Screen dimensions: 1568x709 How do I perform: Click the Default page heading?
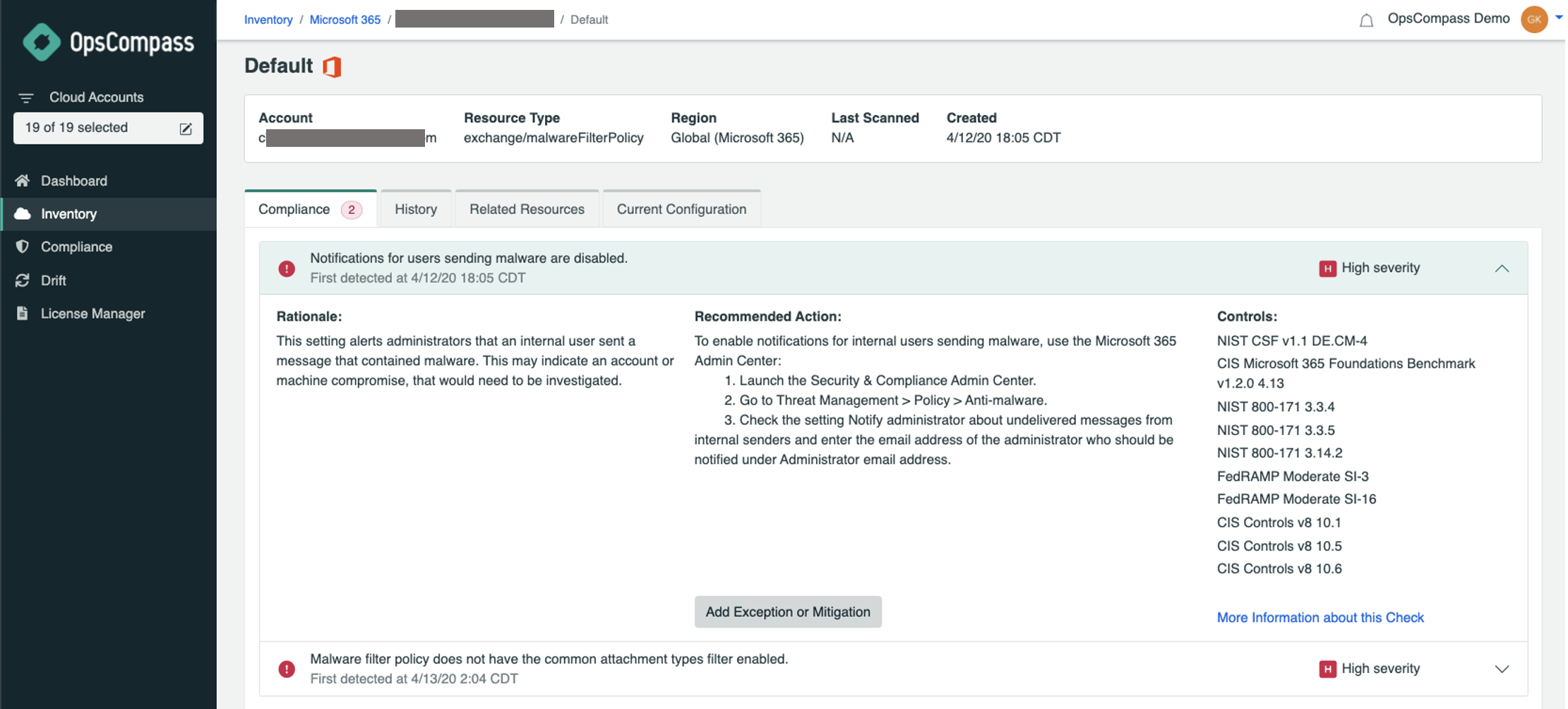(x=278, y=66)
